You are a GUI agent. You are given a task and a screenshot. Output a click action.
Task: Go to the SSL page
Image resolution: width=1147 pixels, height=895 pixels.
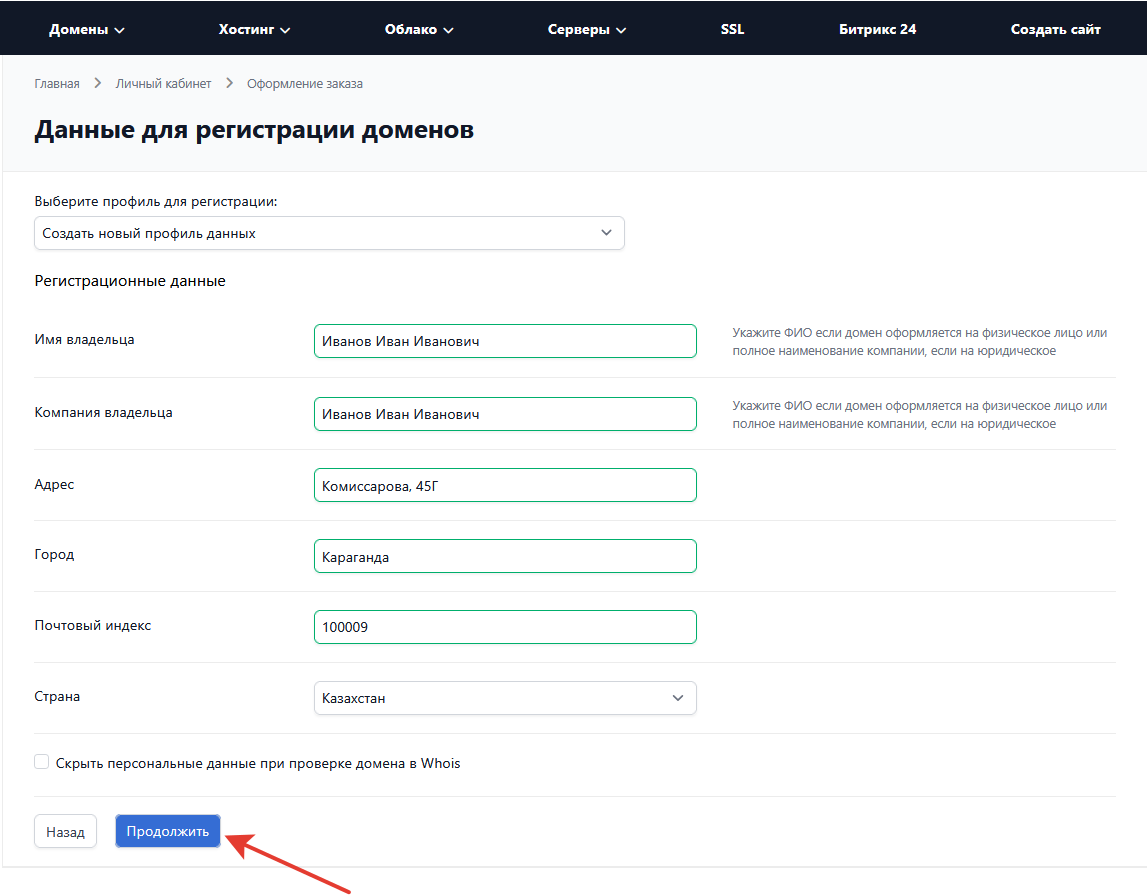tap(732, 29)
